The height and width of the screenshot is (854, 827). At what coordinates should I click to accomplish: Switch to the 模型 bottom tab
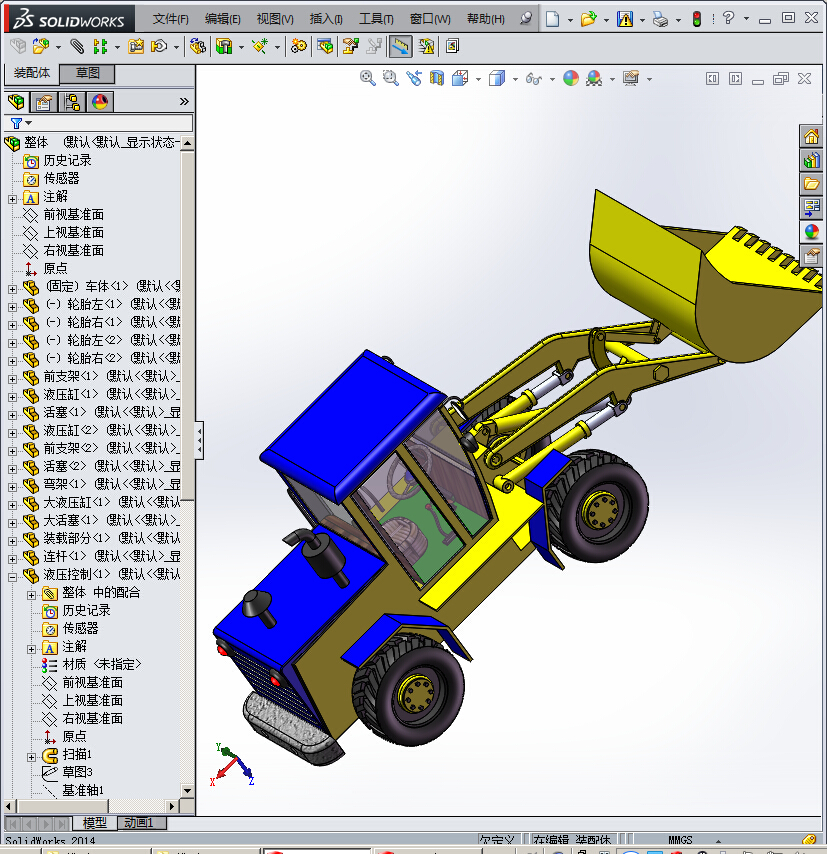click(94, 823)
